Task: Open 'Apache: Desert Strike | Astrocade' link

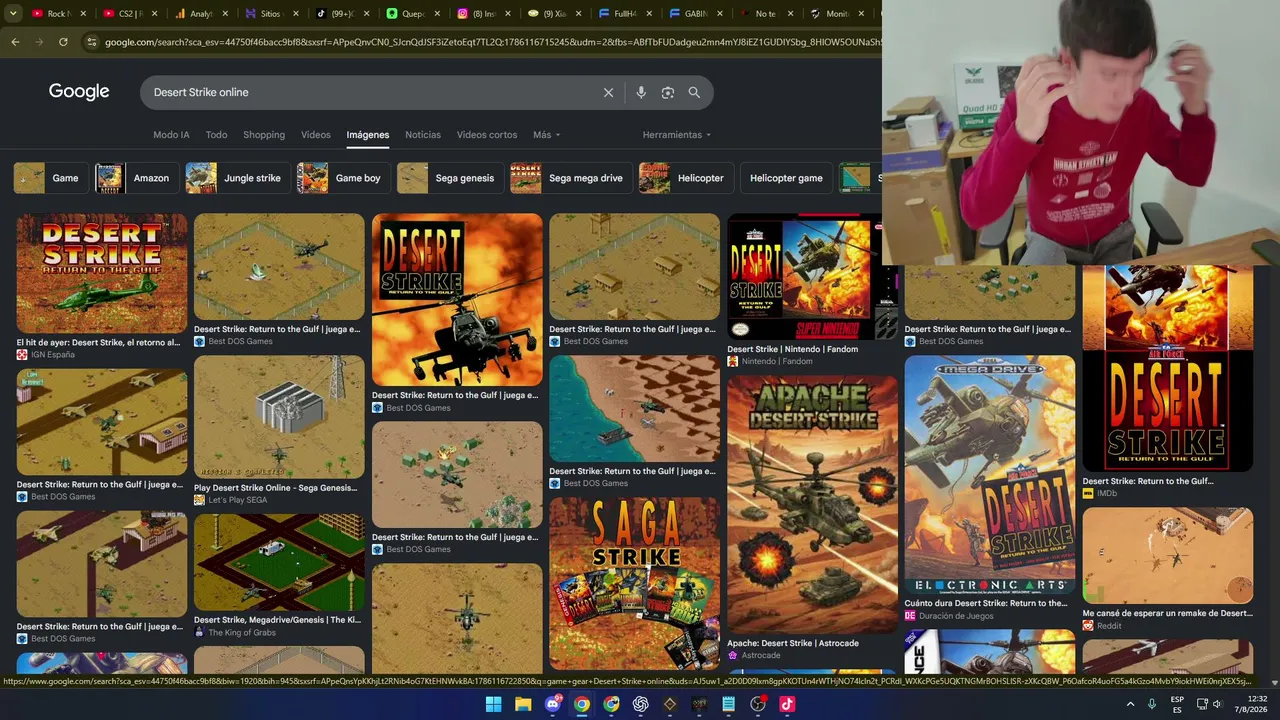Action: [793, 643]
